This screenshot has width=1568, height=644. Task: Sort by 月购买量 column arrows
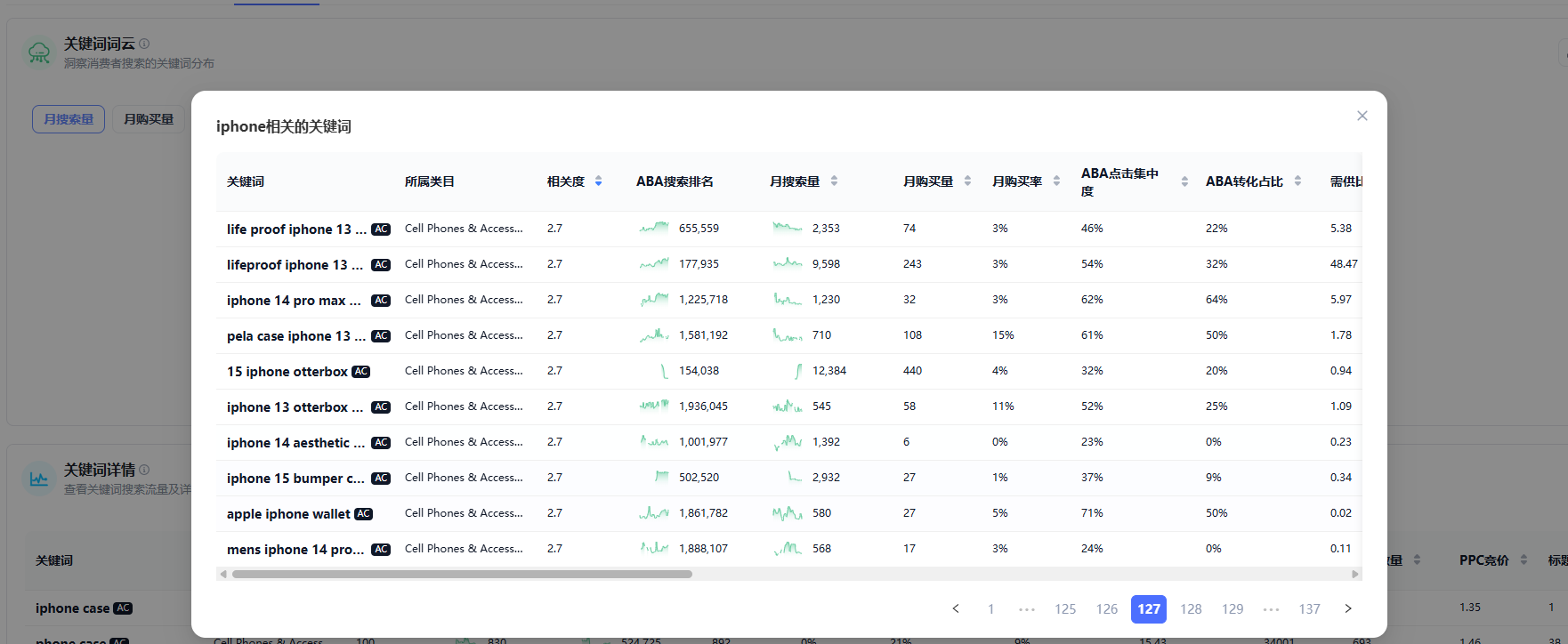pos(967,181)
